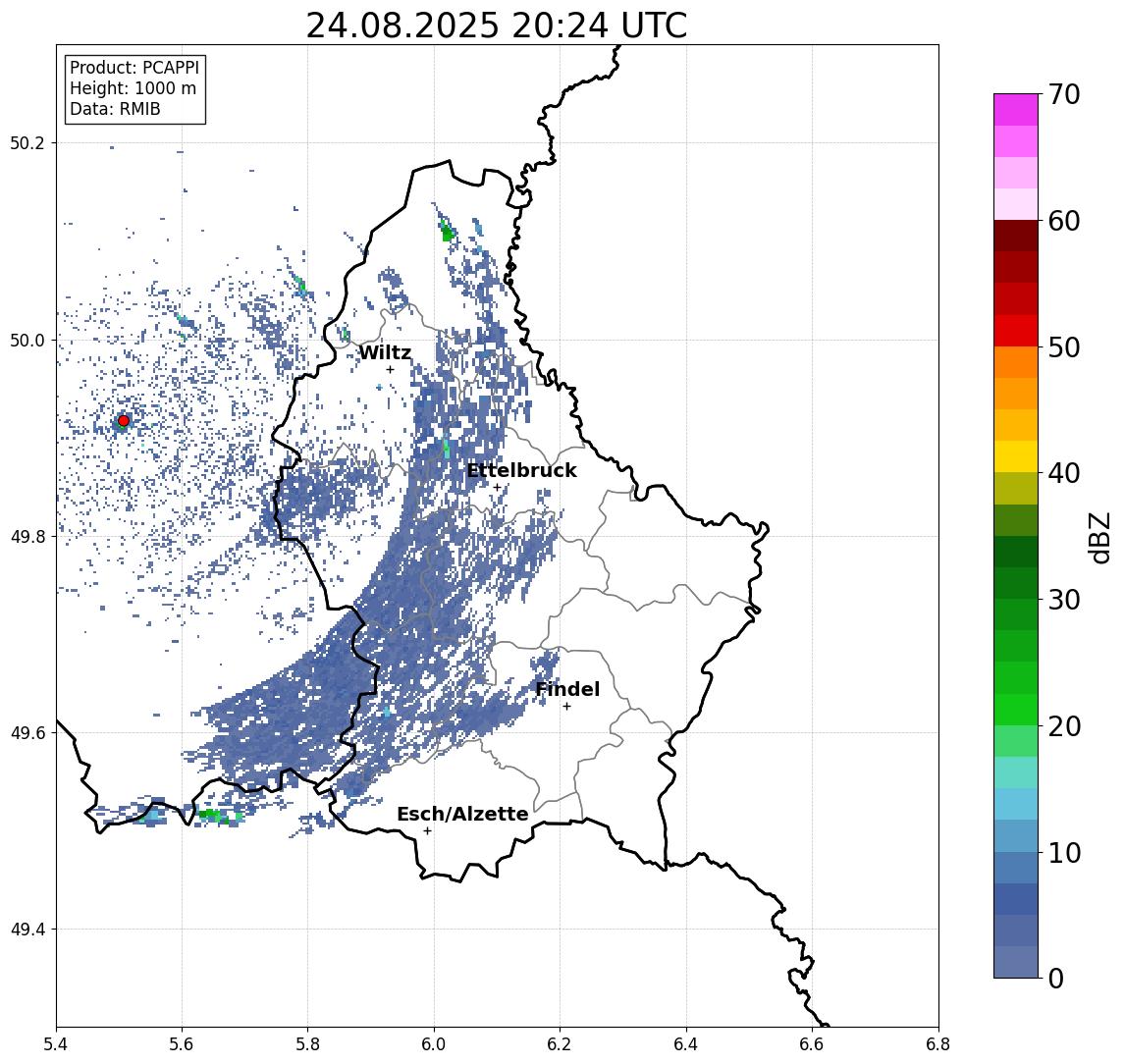
Task: Click the Ettelbruck station cross marker
Action: click(497, 488)
